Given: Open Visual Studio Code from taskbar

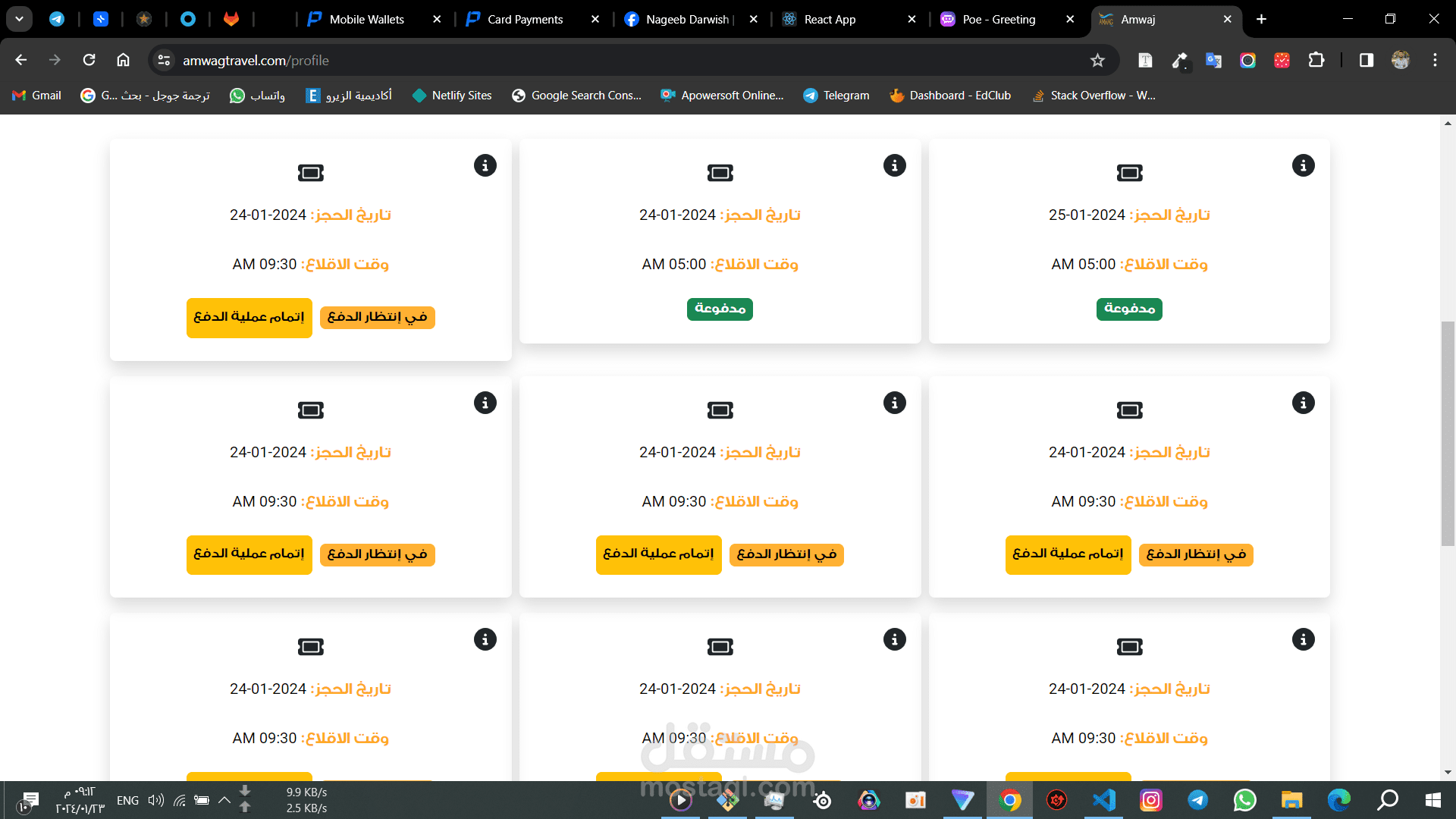Looking at the screenshot, I should coord(1104,799).
